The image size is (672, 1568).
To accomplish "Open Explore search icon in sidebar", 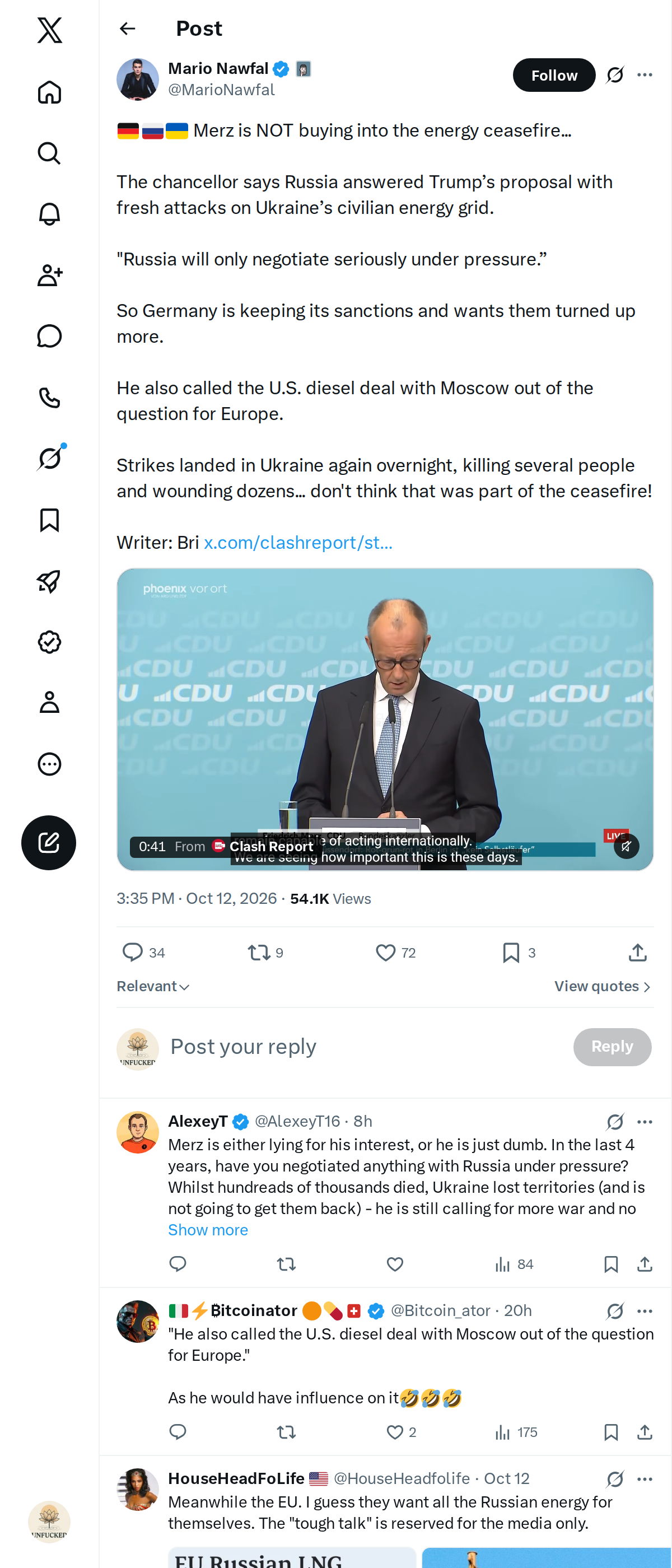I will 49,153.
